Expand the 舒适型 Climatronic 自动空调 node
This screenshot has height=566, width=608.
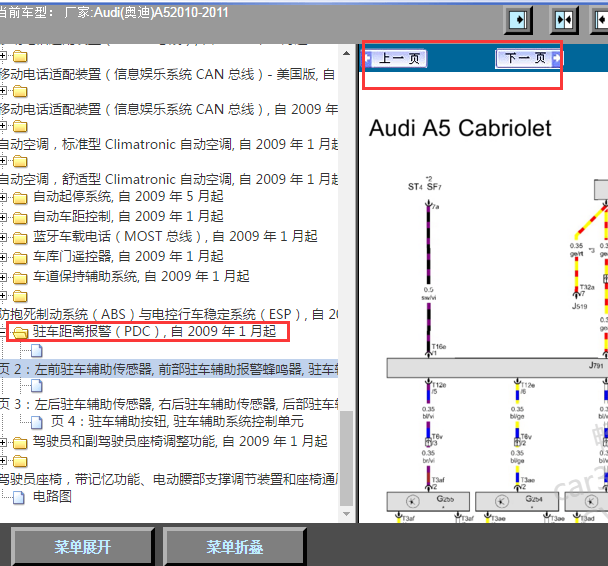click(3, 161)
